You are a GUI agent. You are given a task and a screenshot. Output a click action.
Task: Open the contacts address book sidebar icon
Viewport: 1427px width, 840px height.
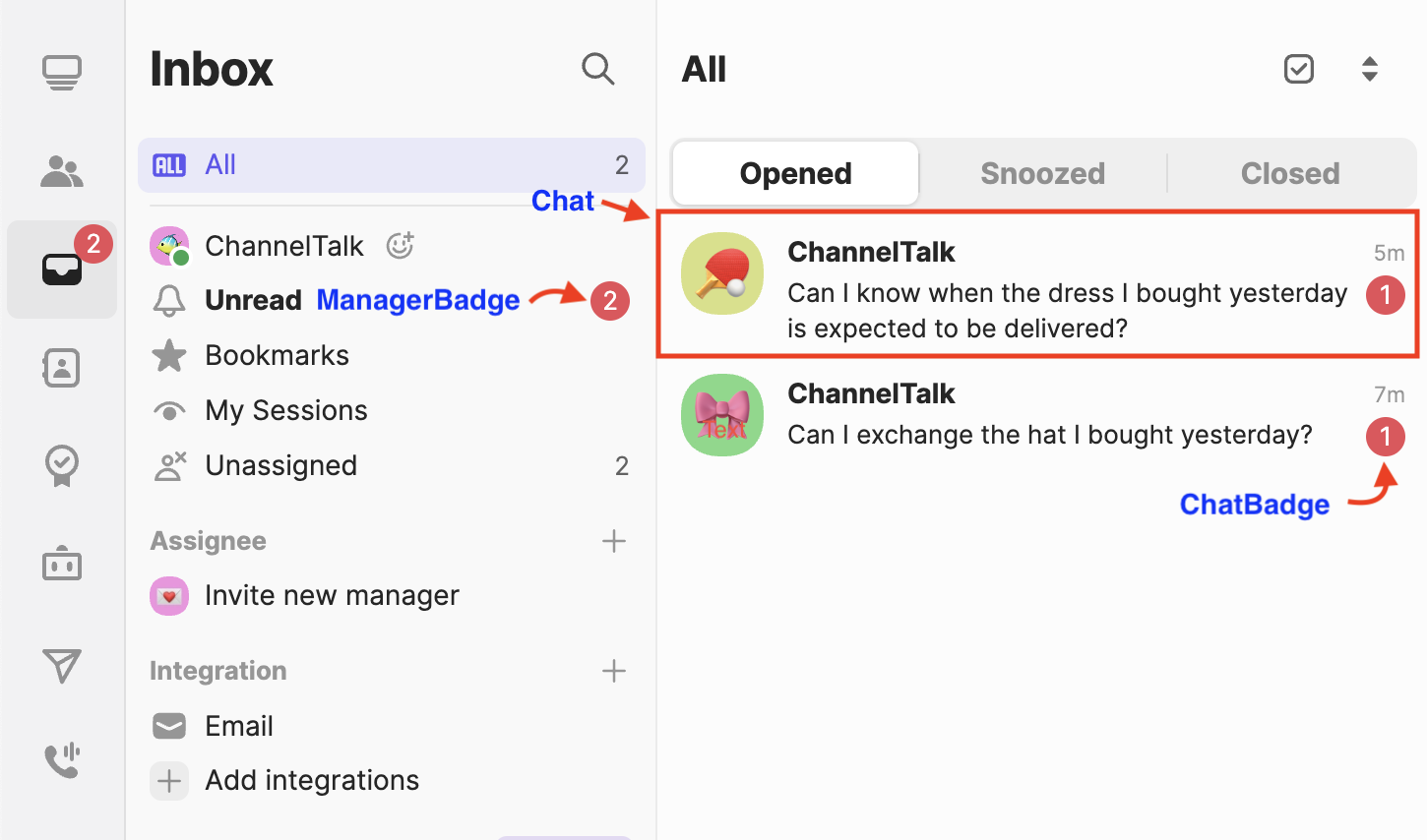point(62,368)
